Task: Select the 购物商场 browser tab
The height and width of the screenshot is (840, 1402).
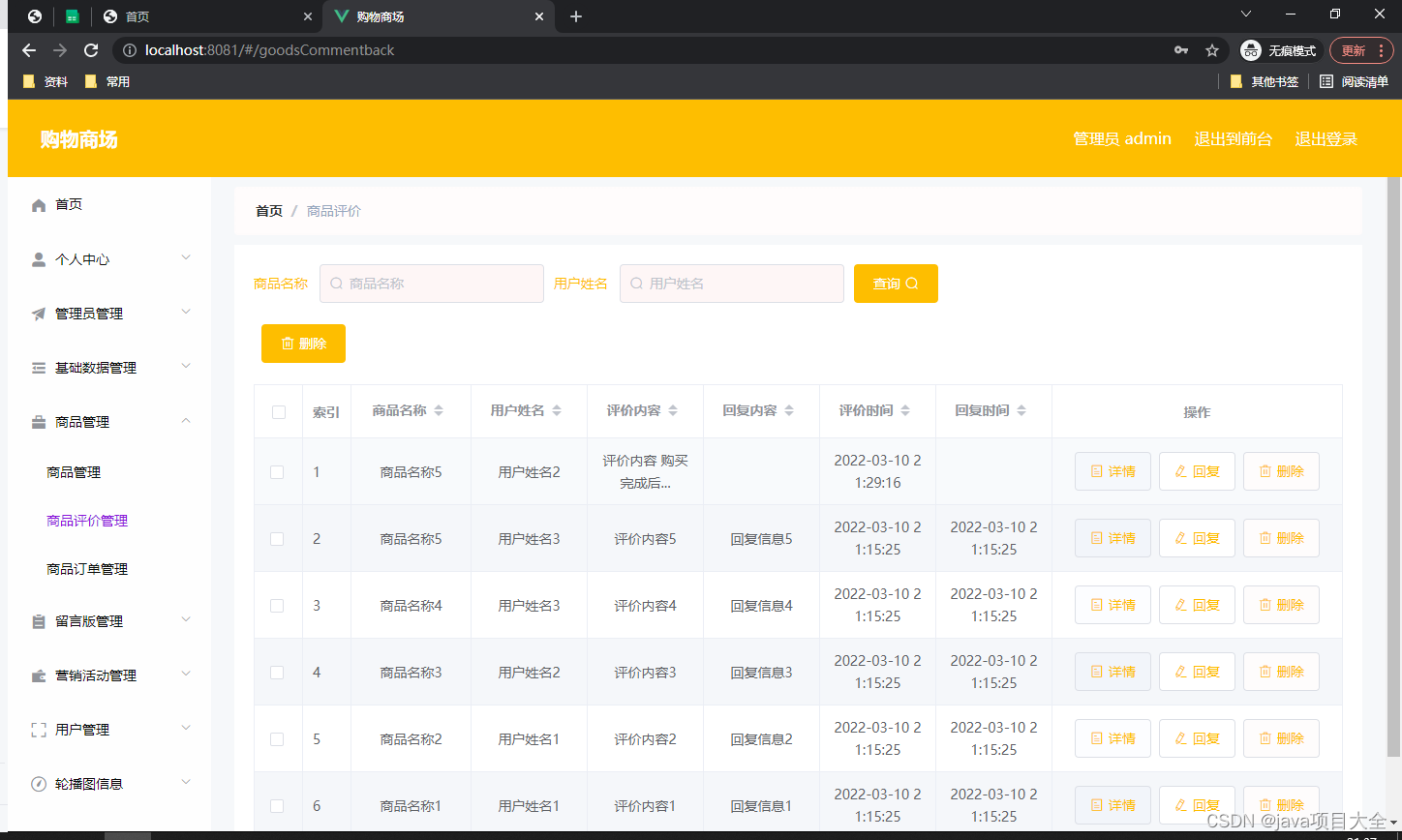Action: point(438,16)
